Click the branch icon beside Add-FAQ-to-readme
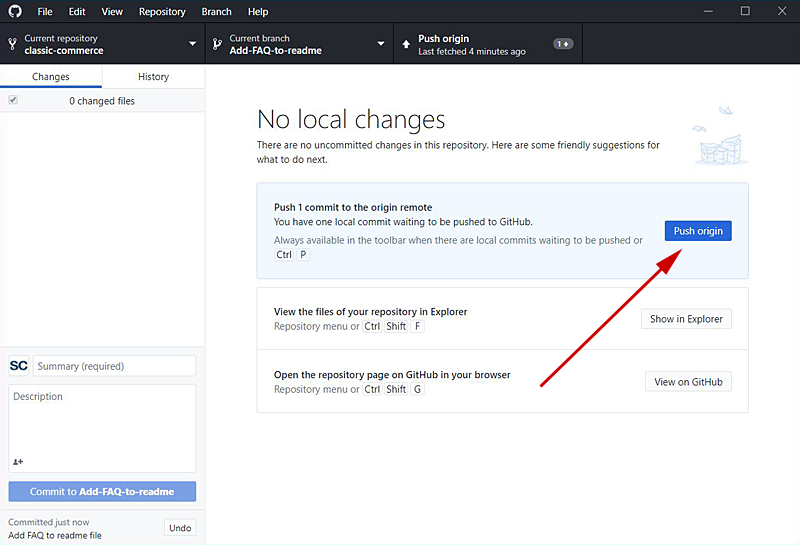 tap(217, 44)
